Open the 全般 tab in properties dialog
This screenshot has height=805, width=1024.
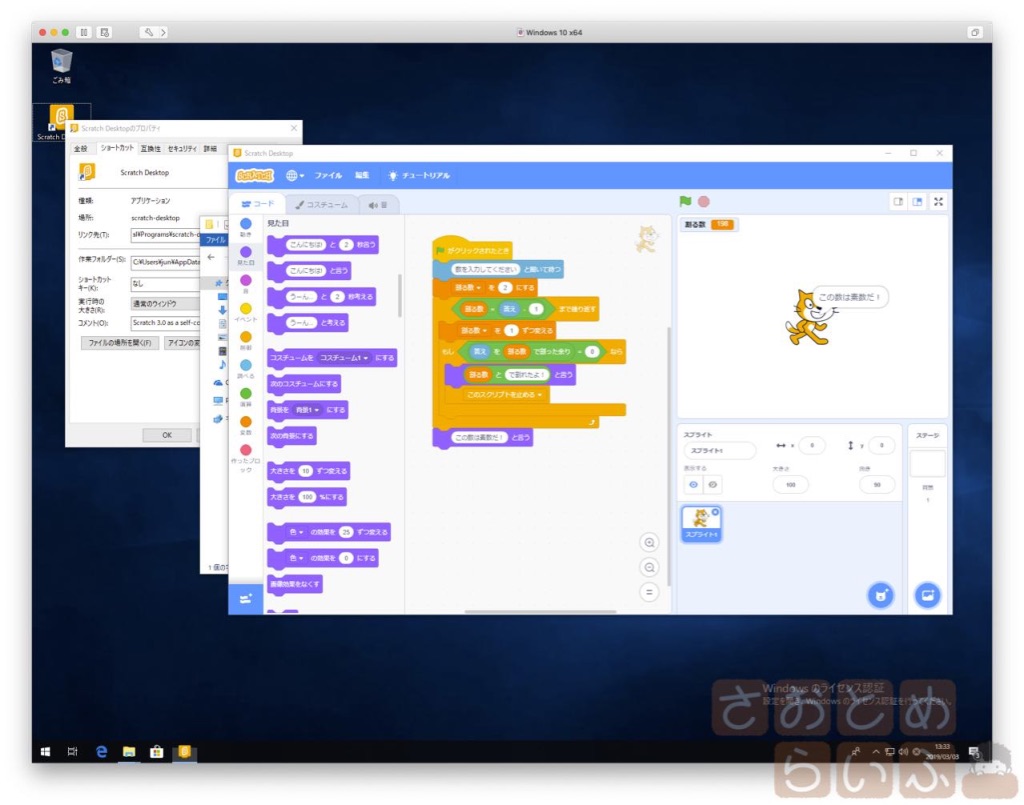[x=81, y=149]
